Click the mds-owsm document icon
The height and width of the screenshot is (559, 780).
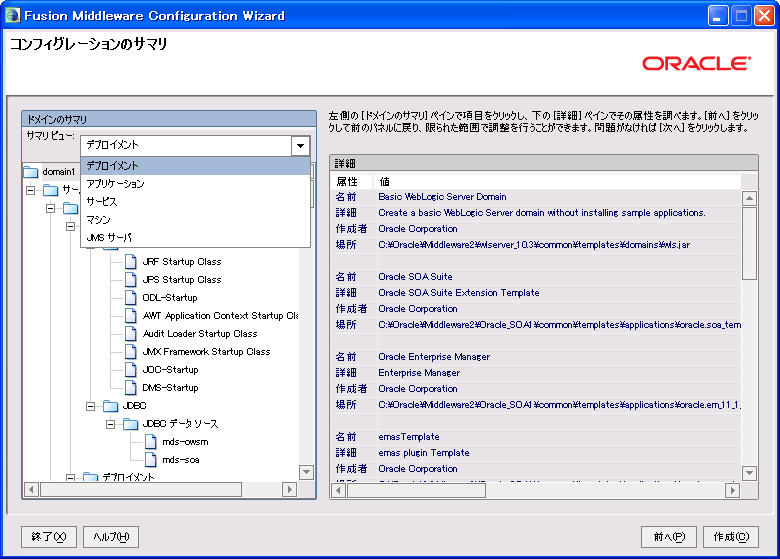tap(151, 442)
